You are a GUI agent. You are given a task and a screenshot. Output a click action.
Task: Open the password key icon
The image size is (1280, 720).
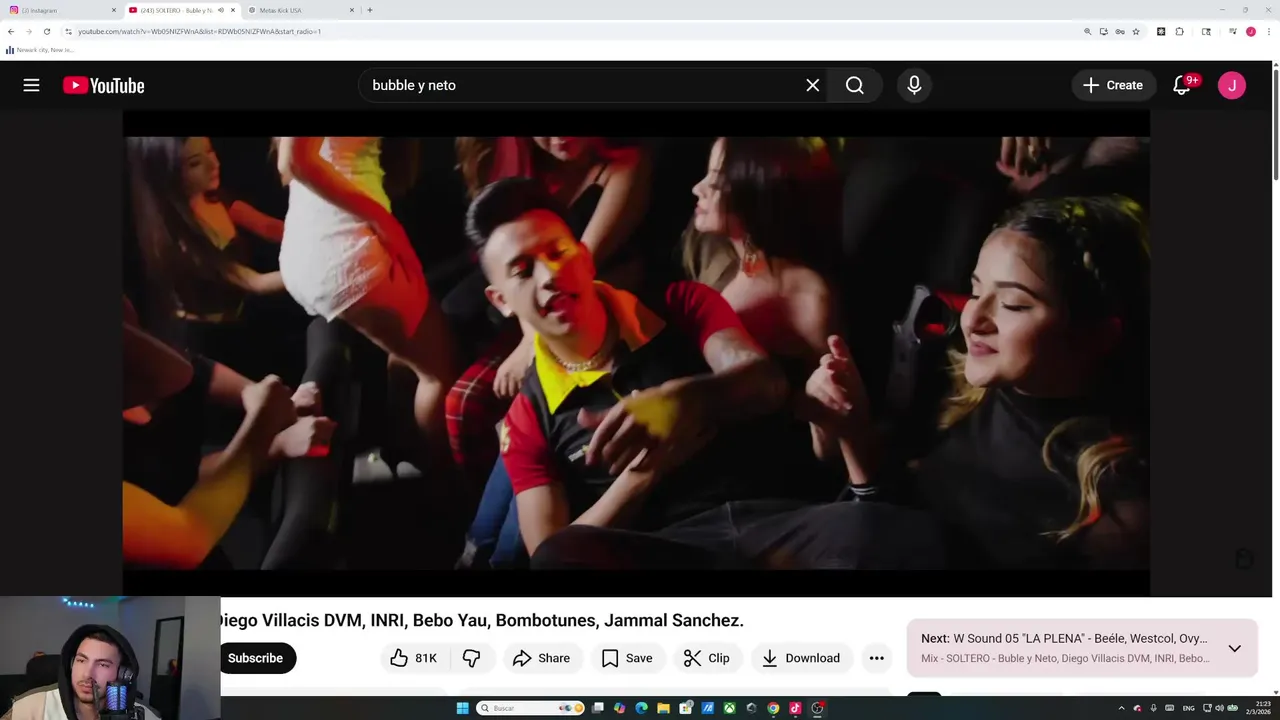pos(1120,31)
